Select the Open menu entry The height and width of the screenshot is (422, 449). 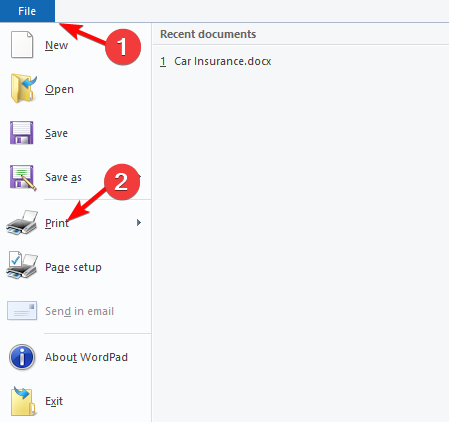coord(59,89)
